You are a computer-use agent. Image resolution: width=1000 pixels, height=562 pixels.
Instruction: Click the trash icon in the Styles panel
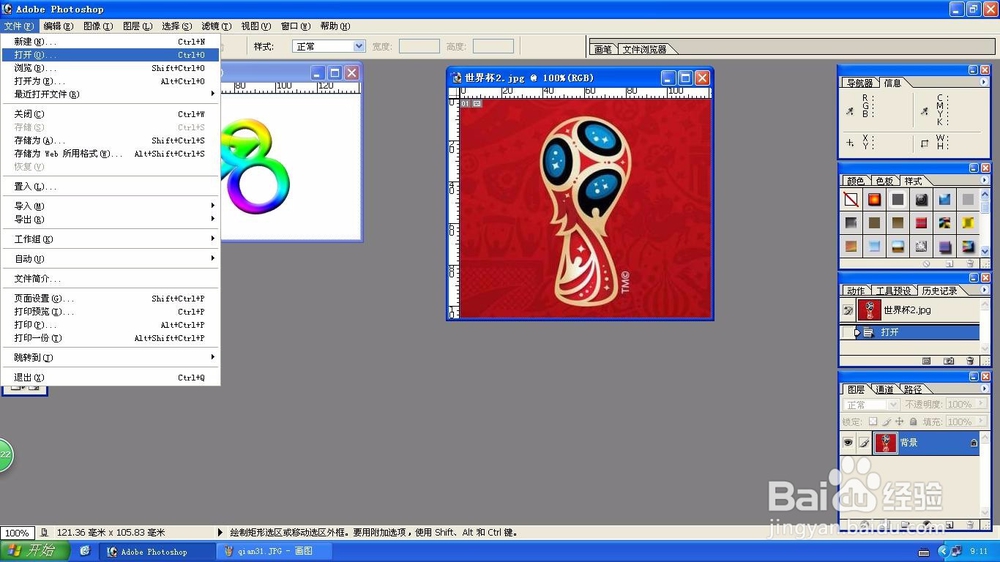tap(970, 263)
